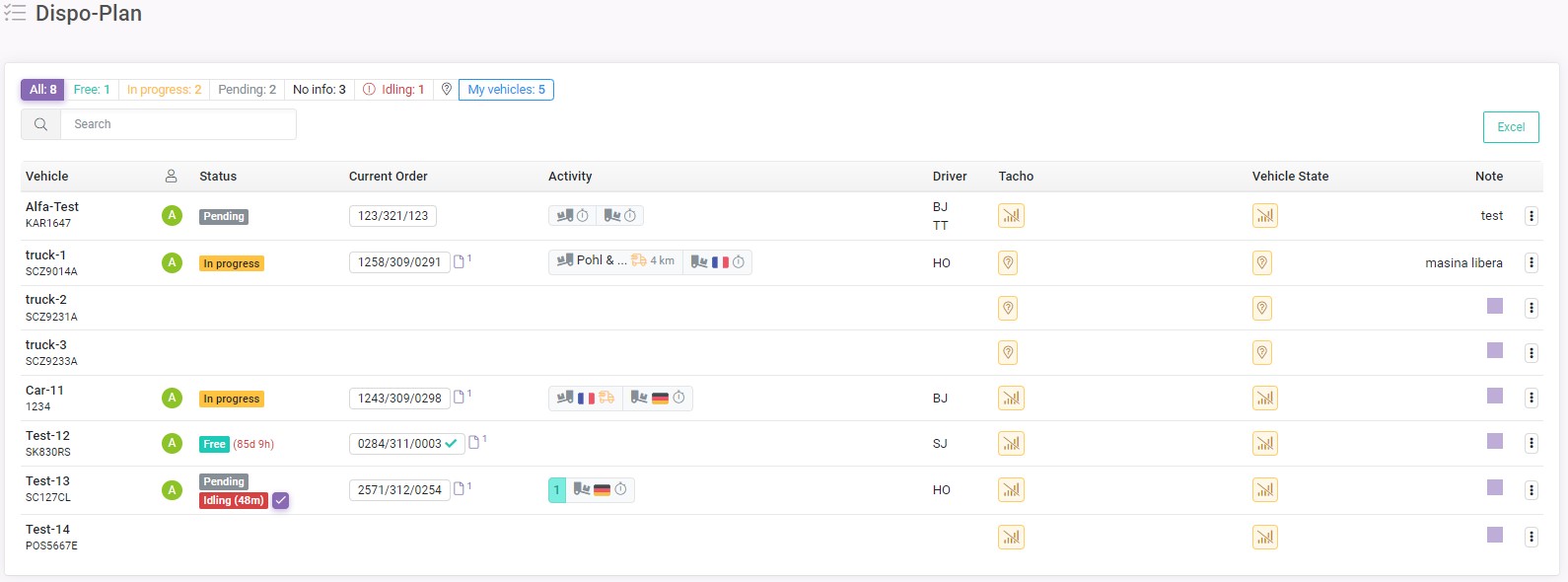Click Tacho location icon for truck-2
This screenshot has height=582, width=1568.
click(1008, 308)
